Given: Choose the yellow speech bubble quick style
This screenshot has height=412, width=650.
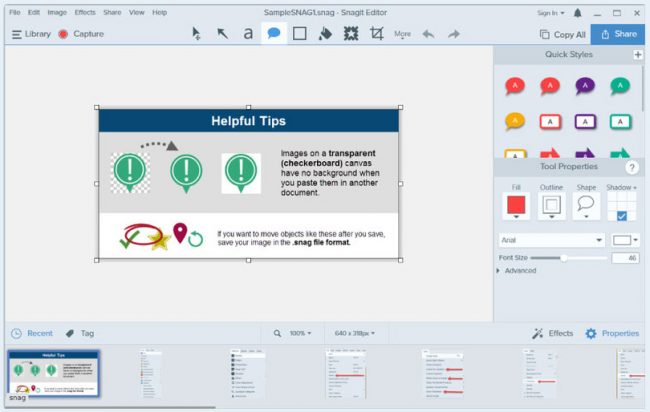Looking at the screenshot, I should pos(515,121).
